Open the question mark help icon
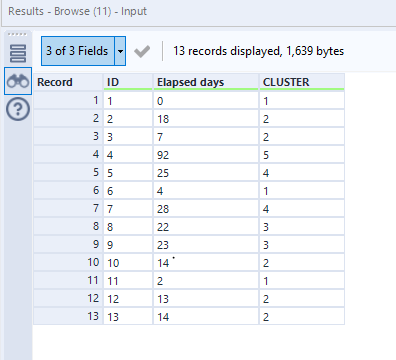This screenshot has height=360, width=396. click(18, 109)
